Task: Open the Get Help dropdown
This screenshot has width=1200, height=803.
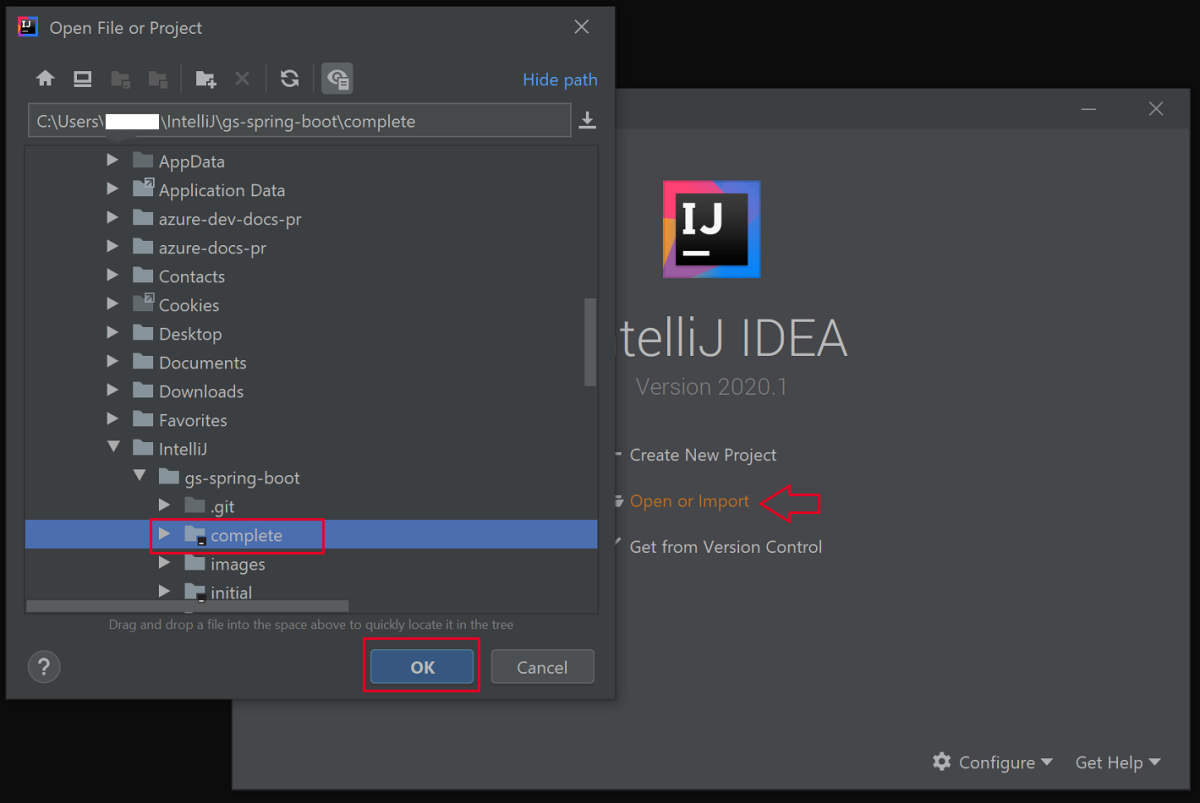Action: click(x=1117, y=762)
